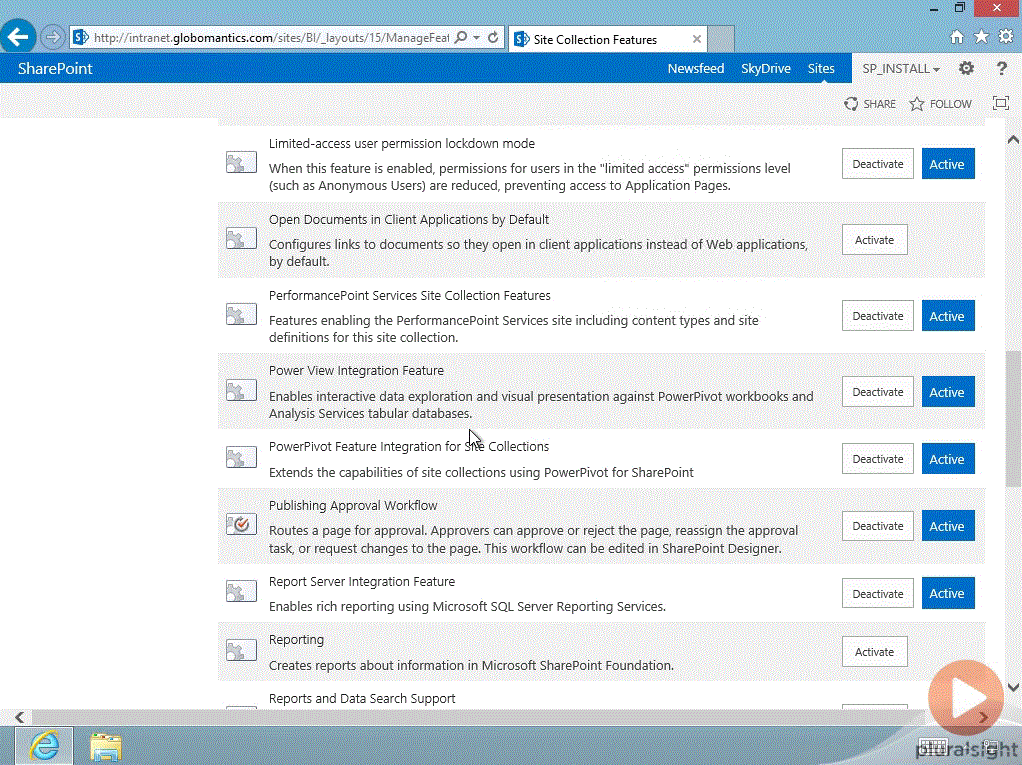
Task: Open the on-screen keyboard tray icon
Action: (932, 748)
